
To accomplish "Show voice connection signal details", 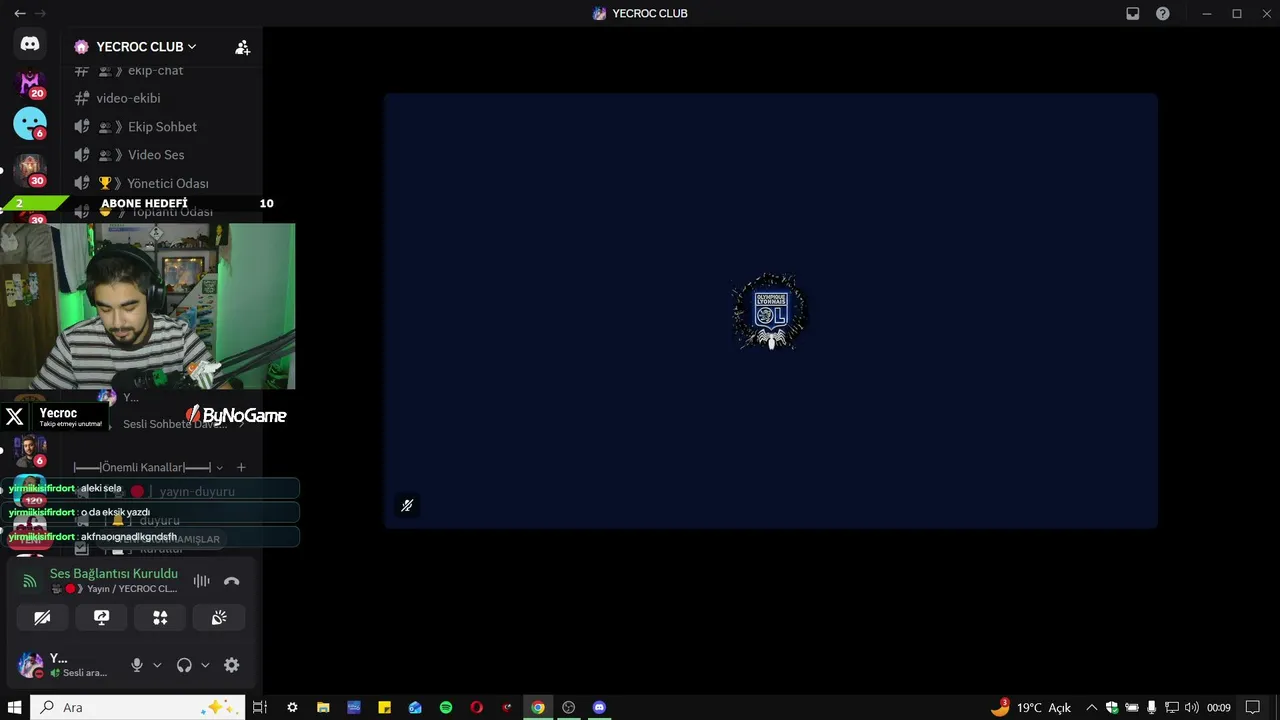I will click(x=30, y=581).
